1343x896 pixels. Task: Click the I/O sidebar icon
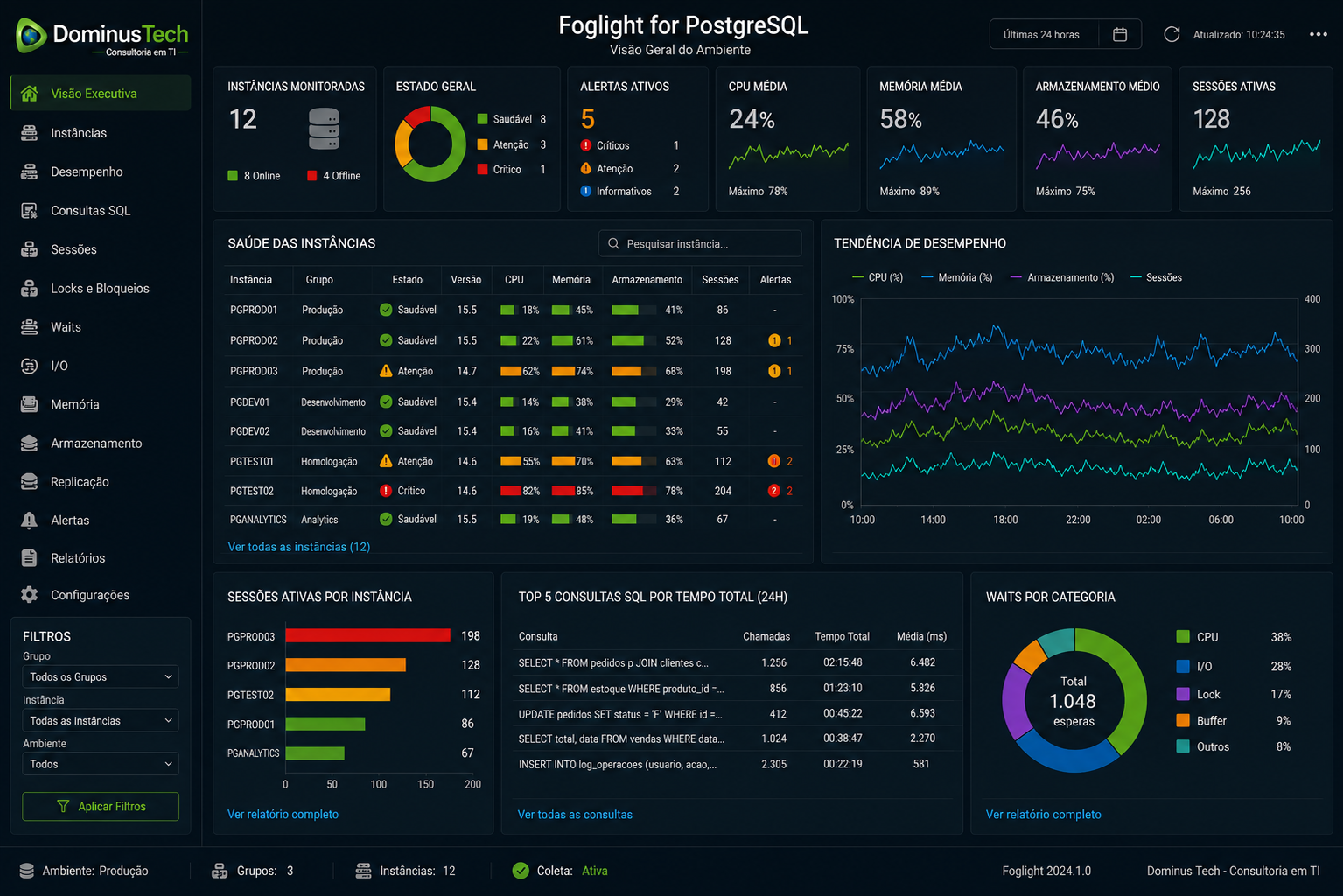[29, 366]
